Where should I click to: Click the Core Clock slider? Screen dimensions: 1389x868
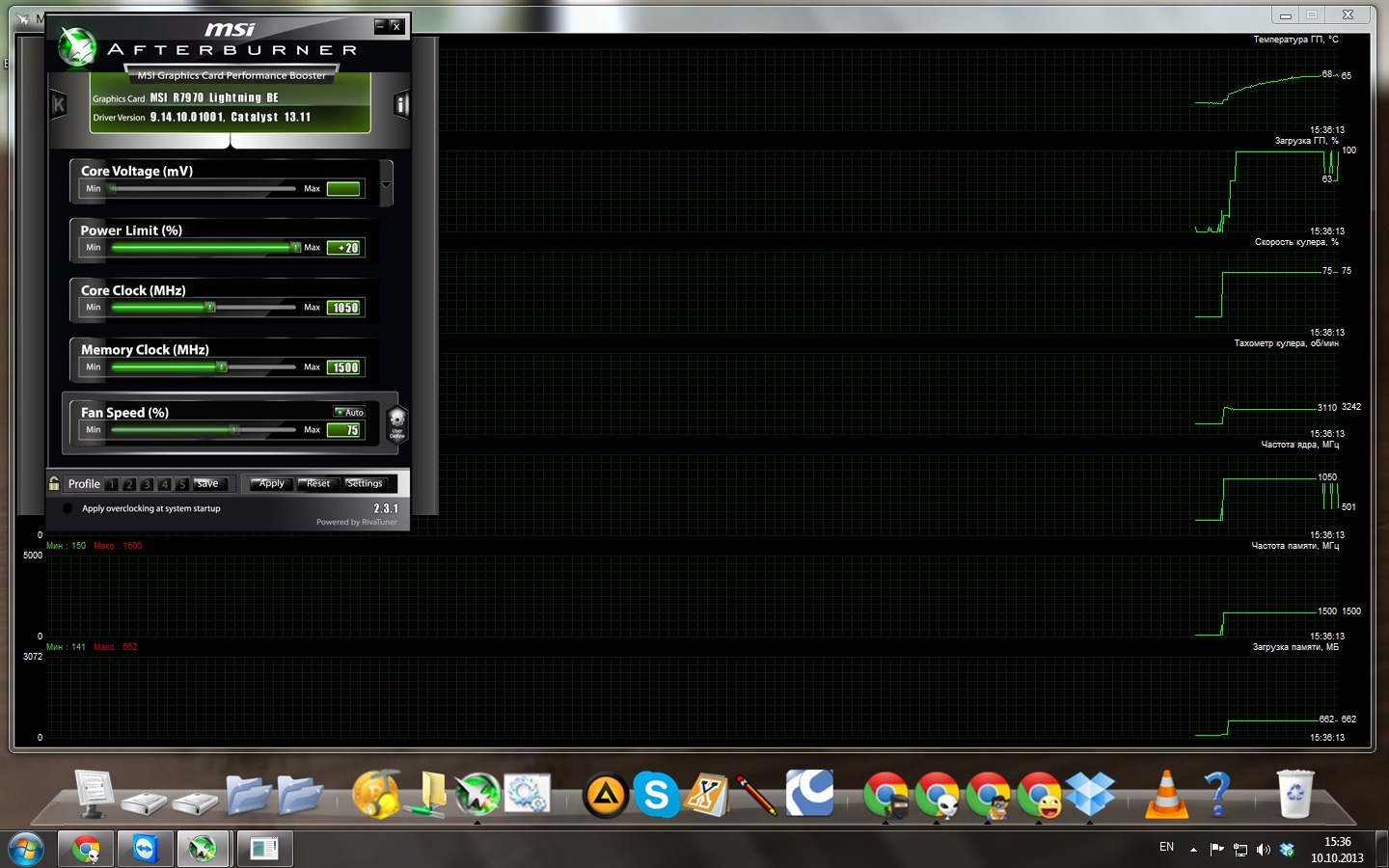pyautogui.click(x=203, y=308)
